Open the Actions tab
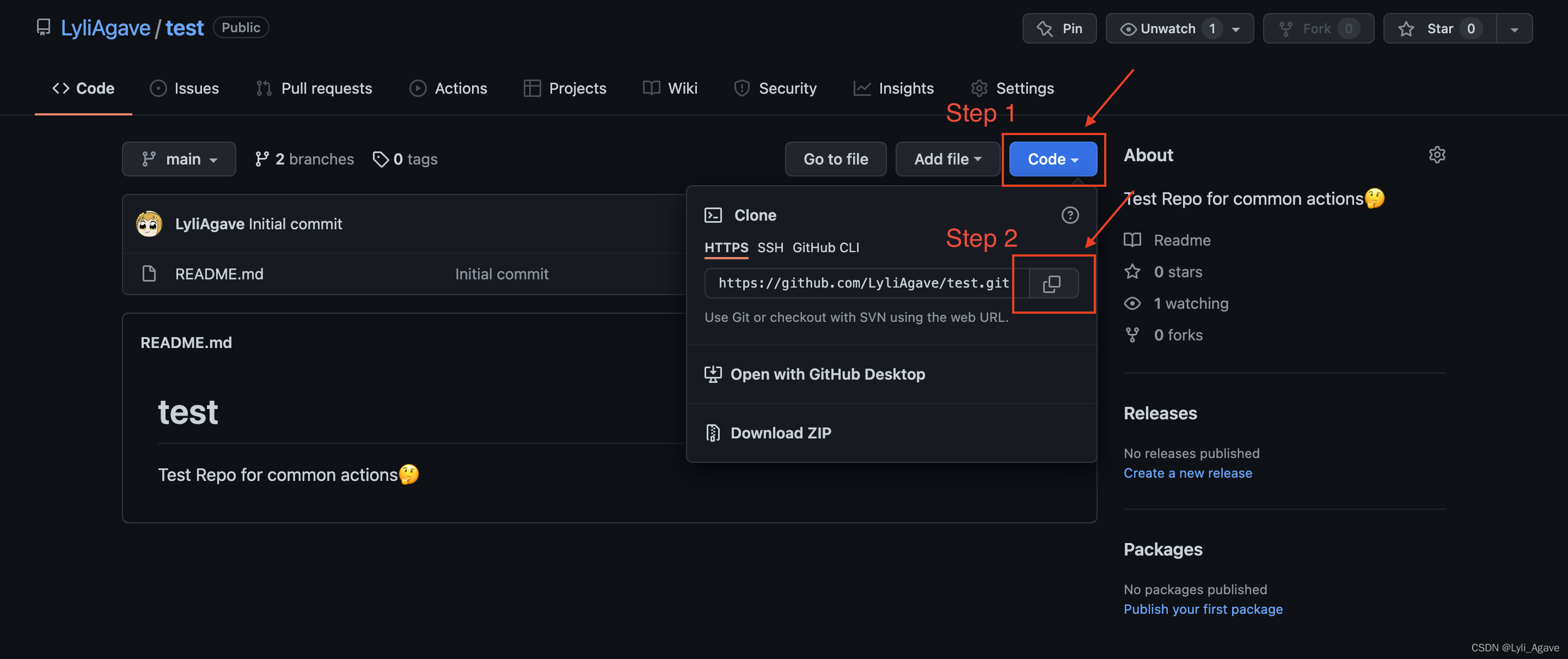 (x=449, y=88)
